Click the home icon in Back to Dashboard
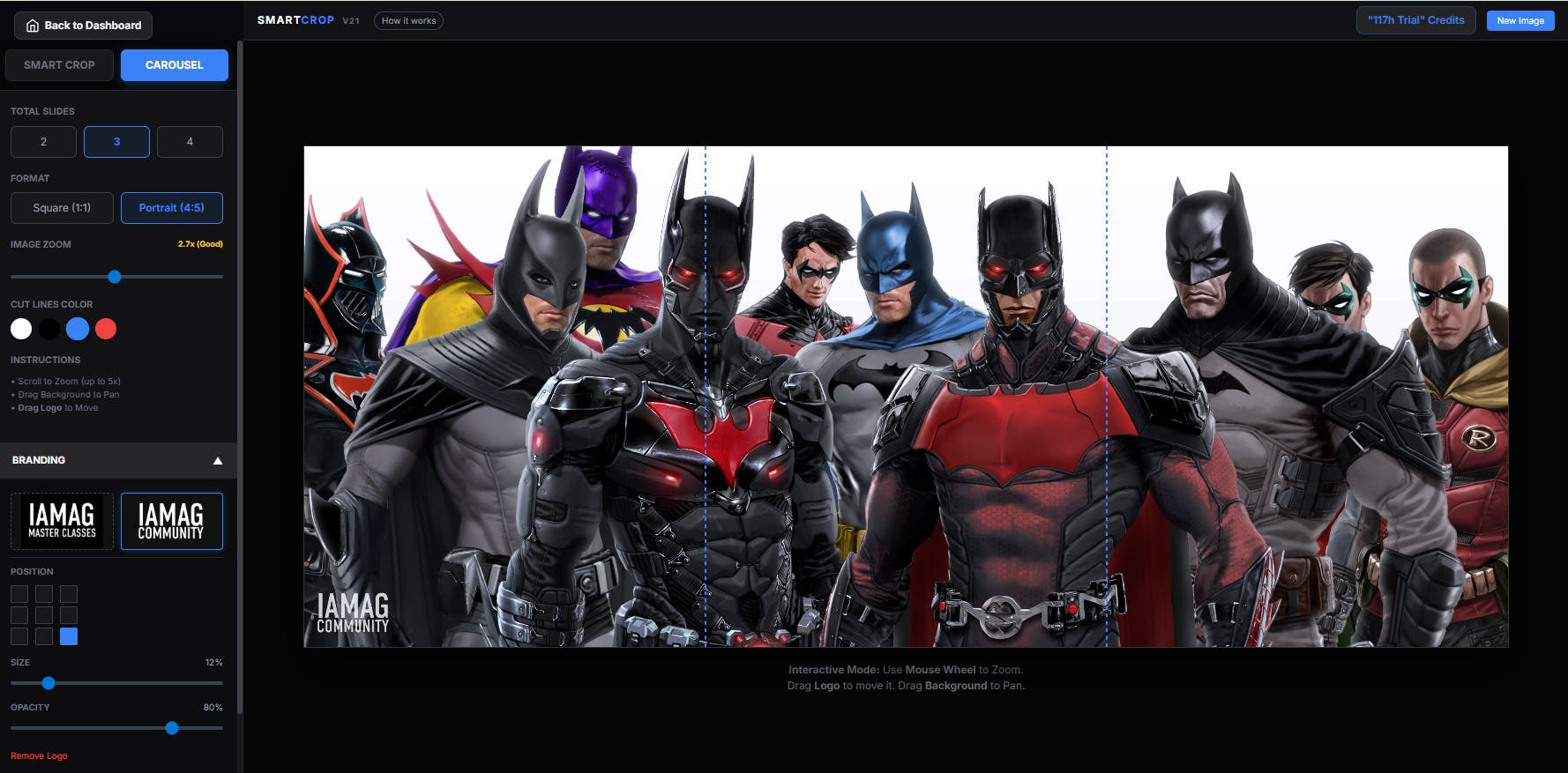The width and height of the screenshot is (1568, 773). 33,26
